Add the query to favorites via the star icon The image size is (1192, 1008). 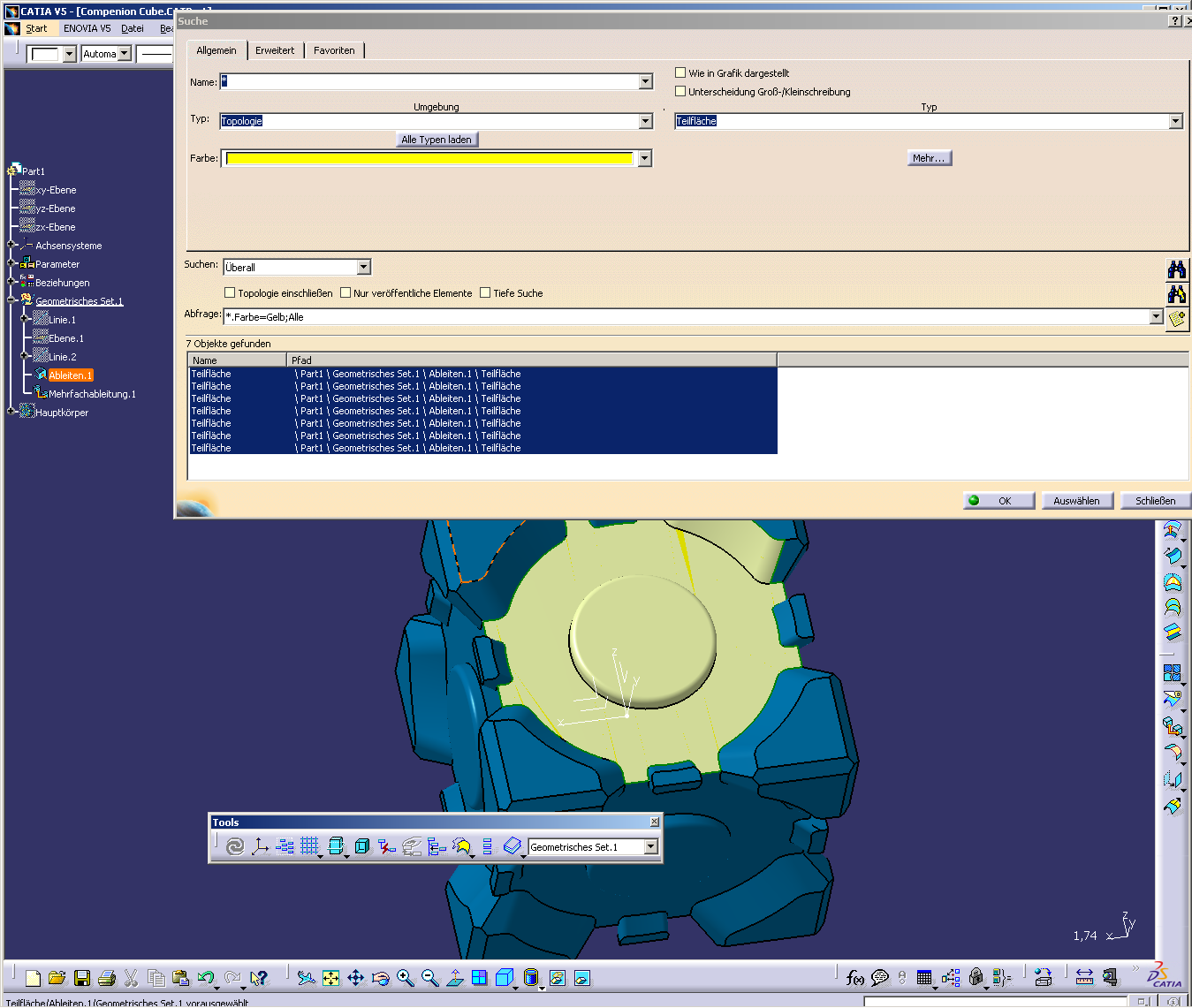[1177, 319]
